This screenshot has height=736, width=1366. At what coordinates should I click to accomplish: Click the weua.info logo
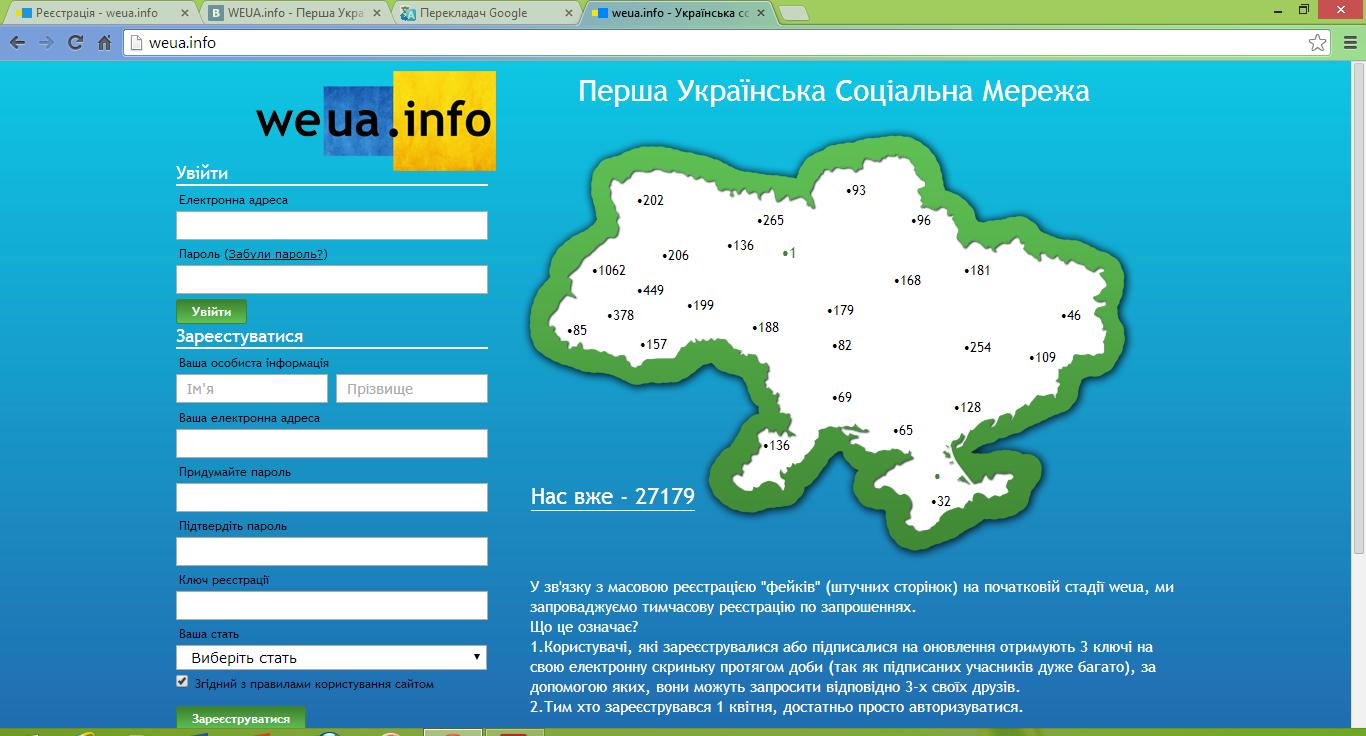(375, 121)
